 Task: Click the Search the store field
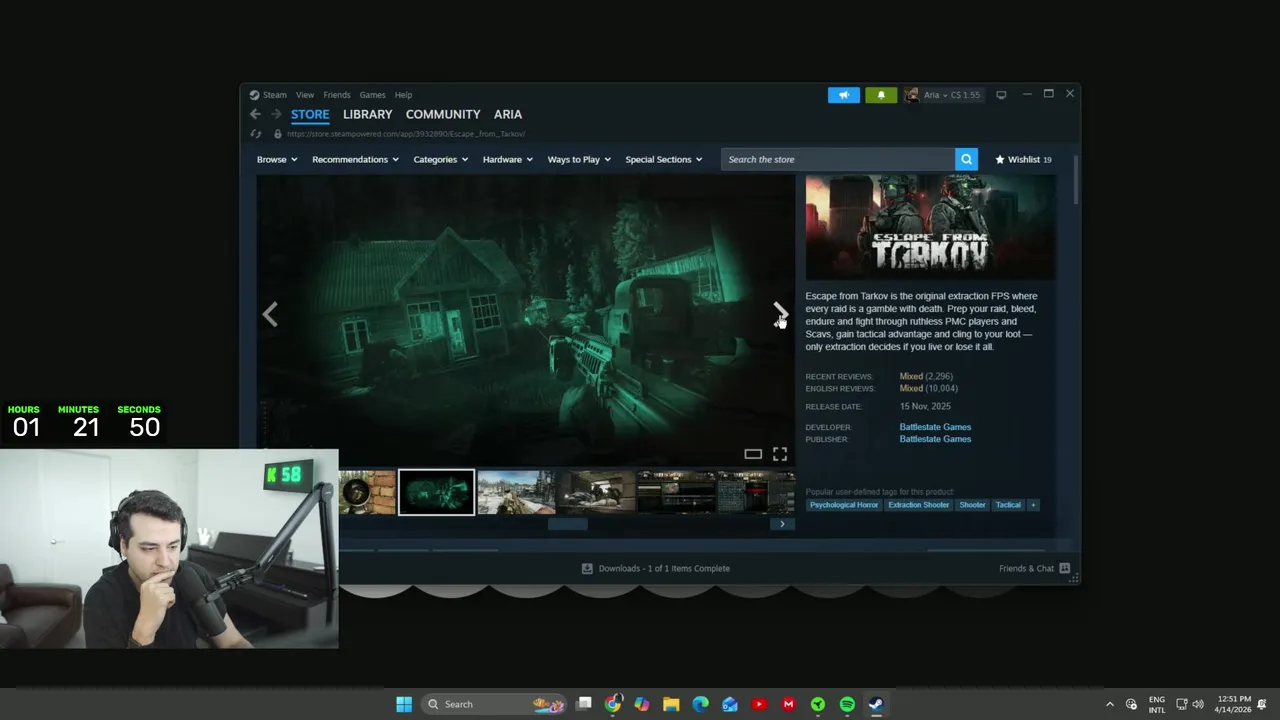pyautogui.click(x=838, y=159)
